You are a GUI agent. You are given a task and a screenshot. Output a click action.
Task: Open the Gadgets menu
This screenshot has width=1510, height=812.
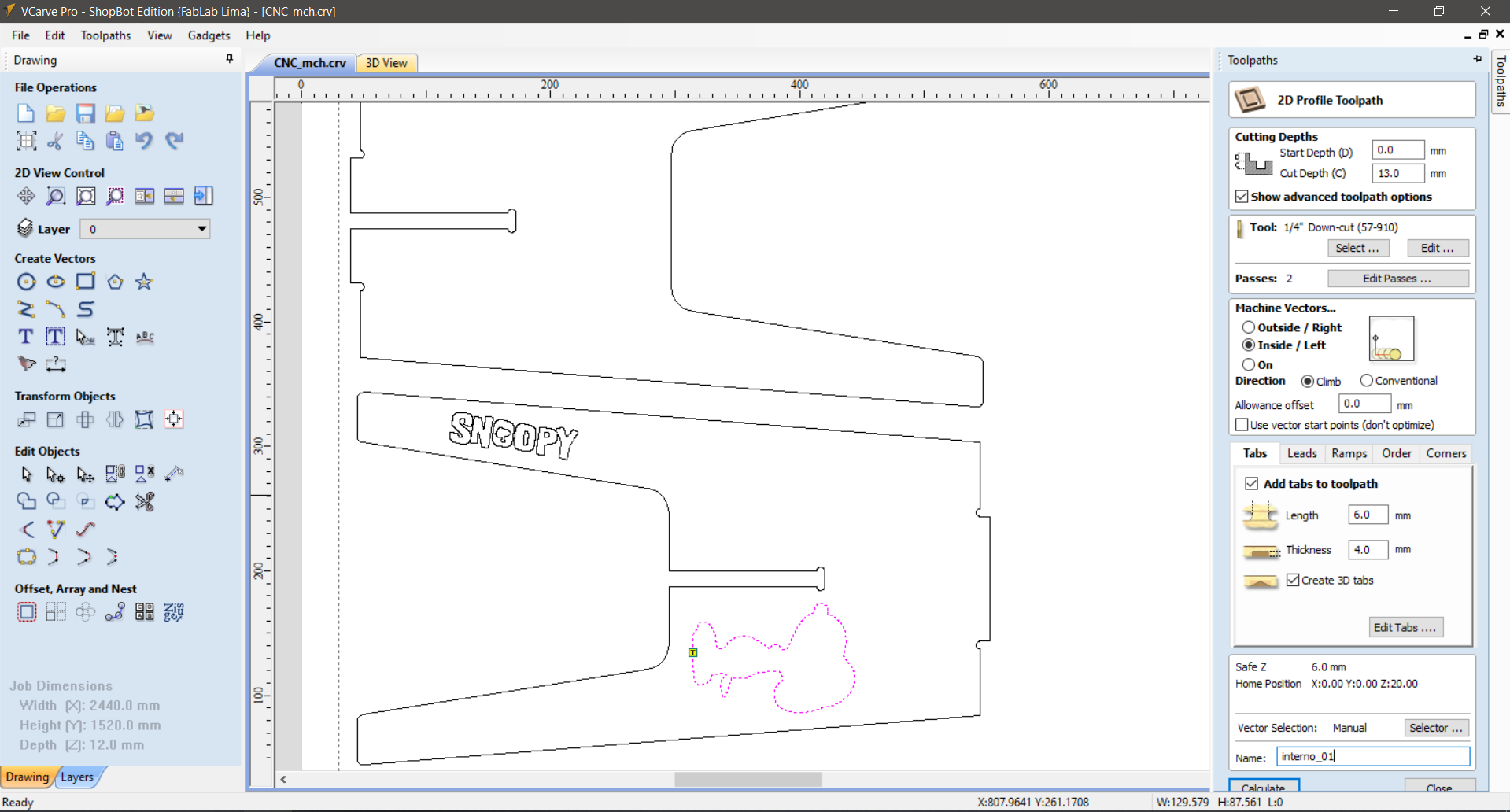209,35
